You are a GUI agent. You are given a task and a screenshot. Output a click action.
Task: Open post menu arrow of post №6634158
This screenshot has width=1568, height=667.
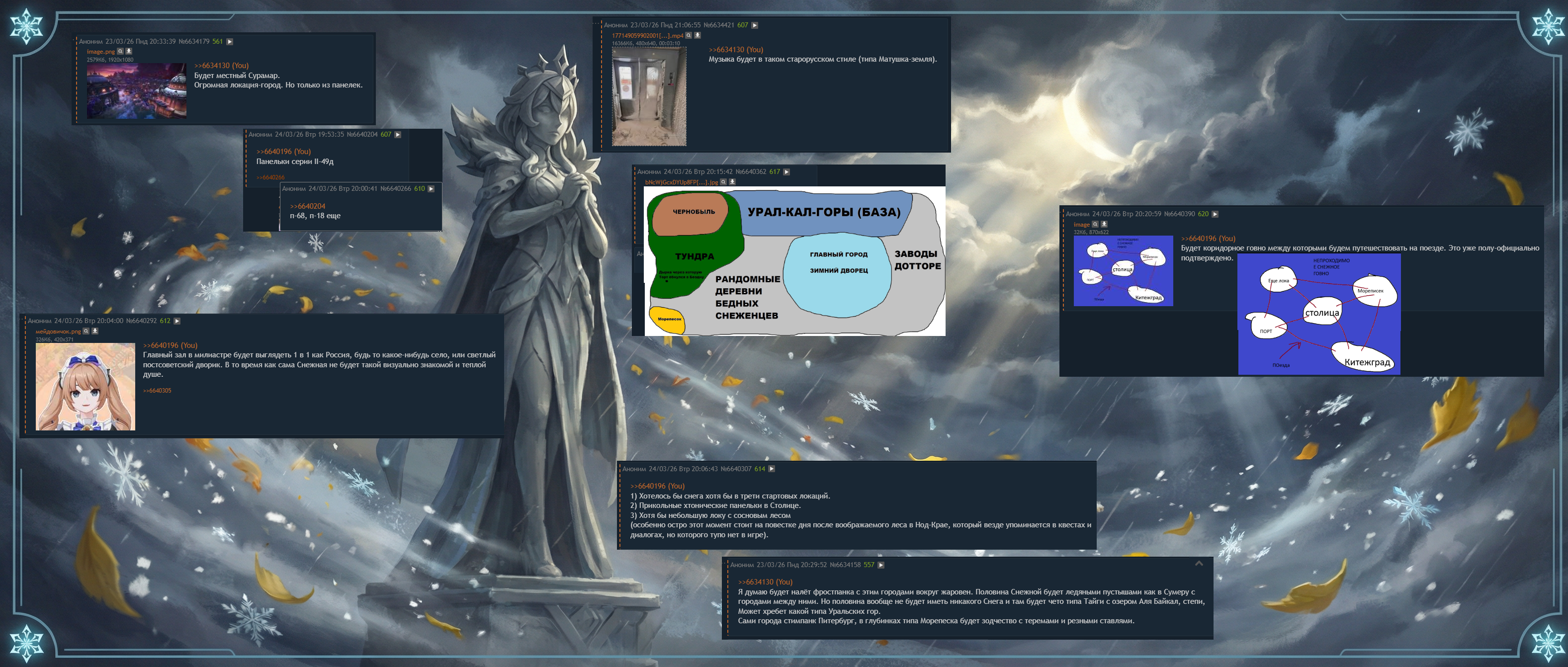click(881, 565)
